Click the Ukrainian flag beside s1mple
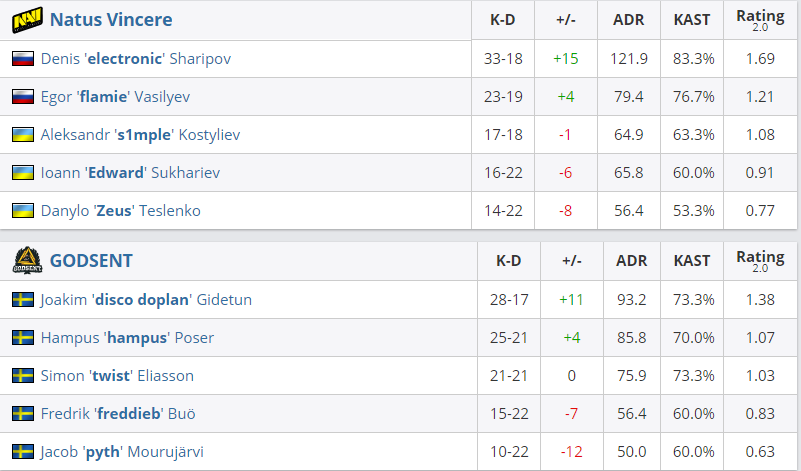 tap(22, 135)
